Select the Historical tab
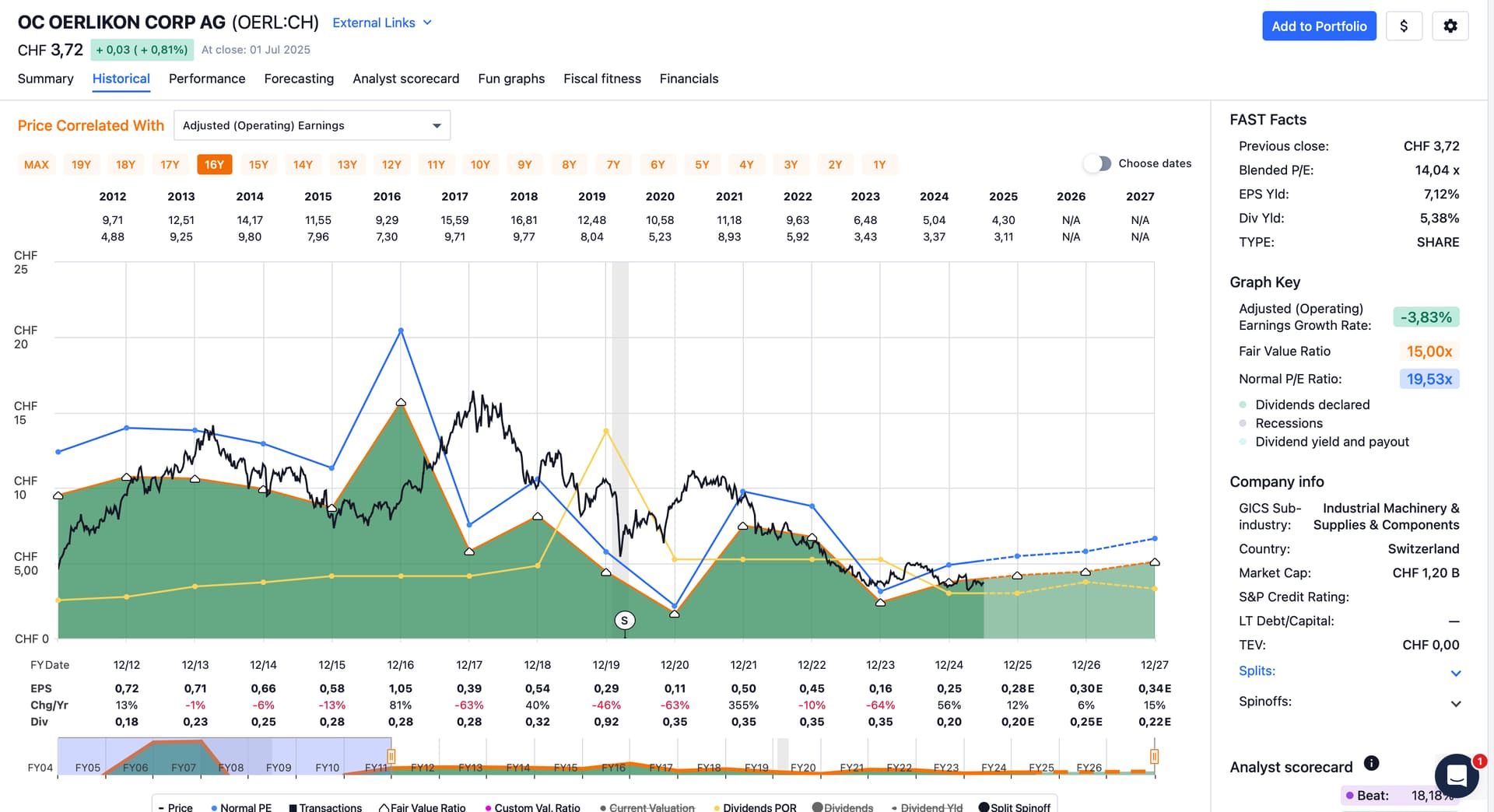 (121, 79)
